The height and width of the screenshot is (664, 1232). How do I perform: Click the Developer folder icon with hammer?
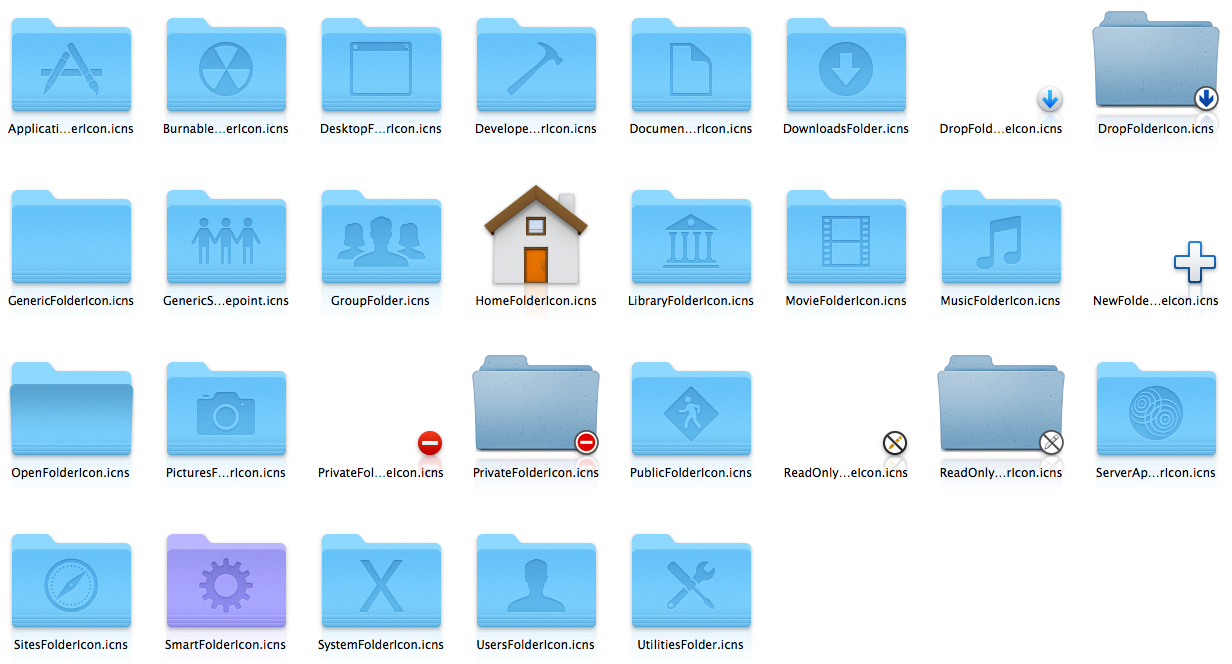(x=536, y=64)
